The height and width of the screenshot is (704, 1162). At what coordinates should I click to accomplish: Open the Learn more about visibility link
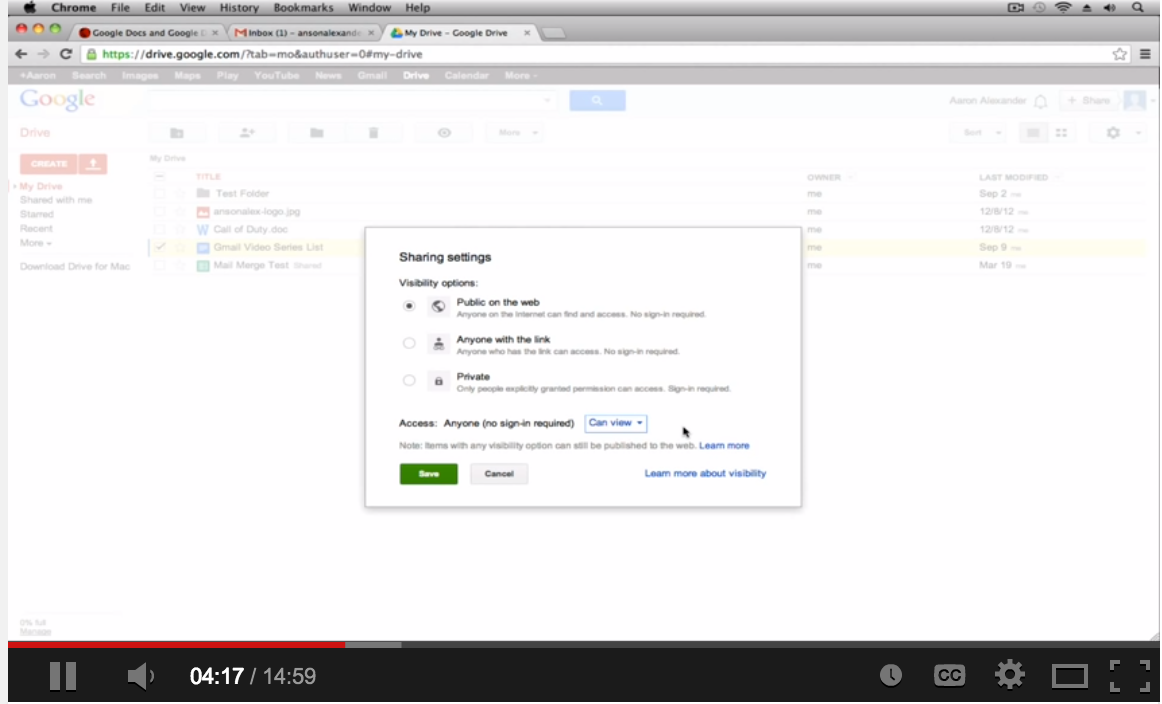(705, 473)
